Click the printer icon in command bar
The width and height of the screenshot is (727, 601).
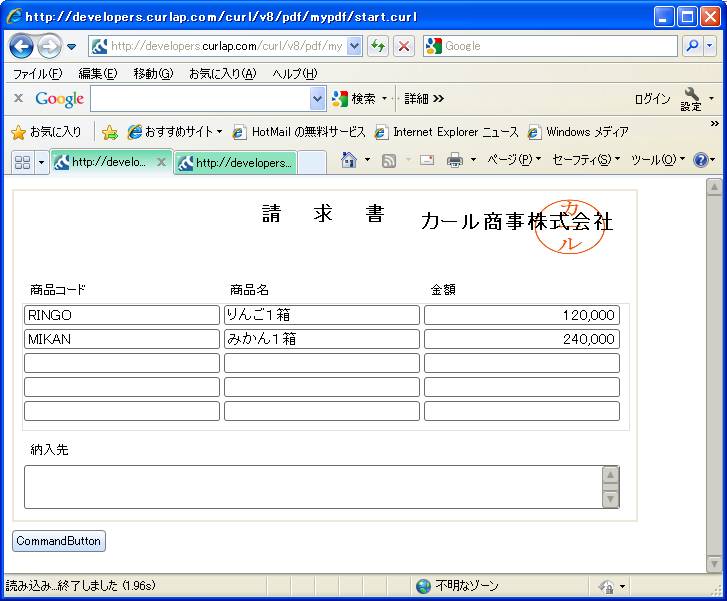[x=455, y=160]
